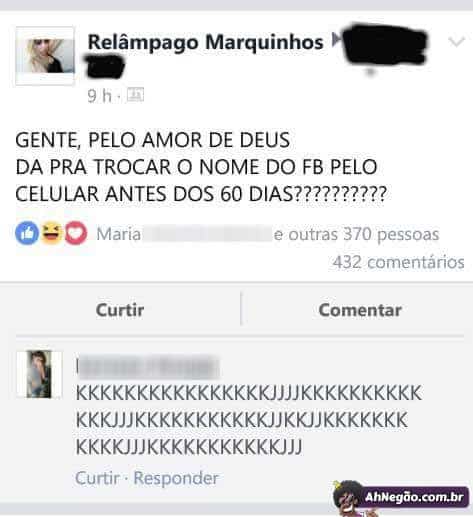The width and height of the screenshot is (473, 517).
Task: Open Relâmpago Marquinhos profile picture
Action: pos(45,56)
